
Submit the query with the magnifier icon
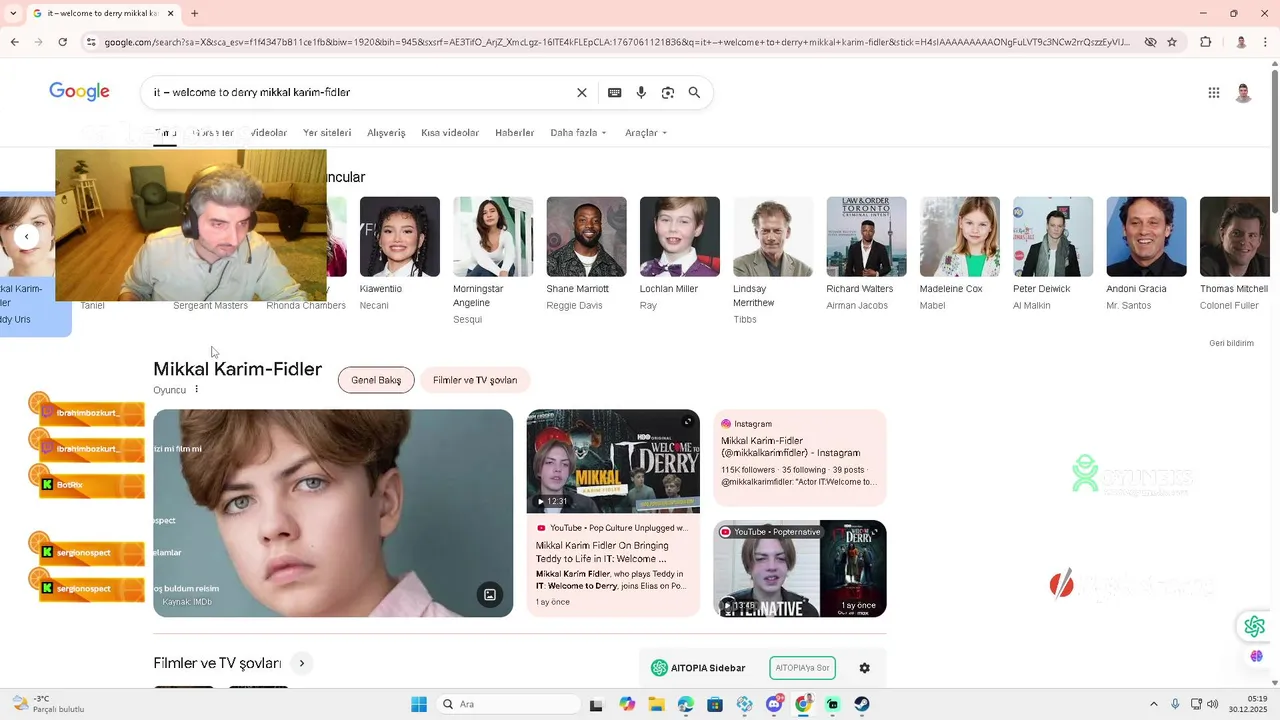(x=694, y=93)
